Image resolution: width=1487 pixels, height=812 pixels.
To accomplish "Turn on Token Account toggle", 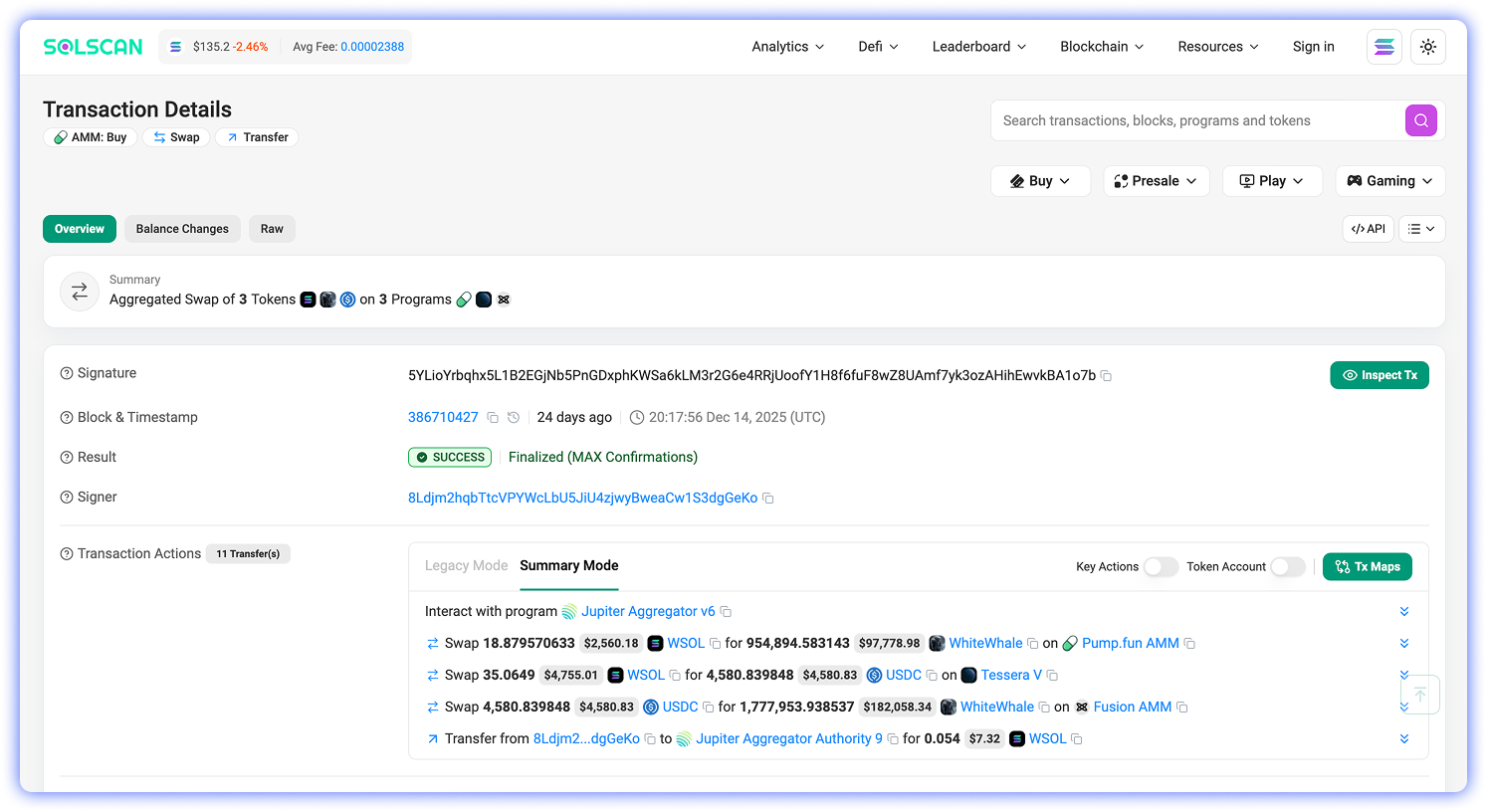I will click(x=1287, y=566).
